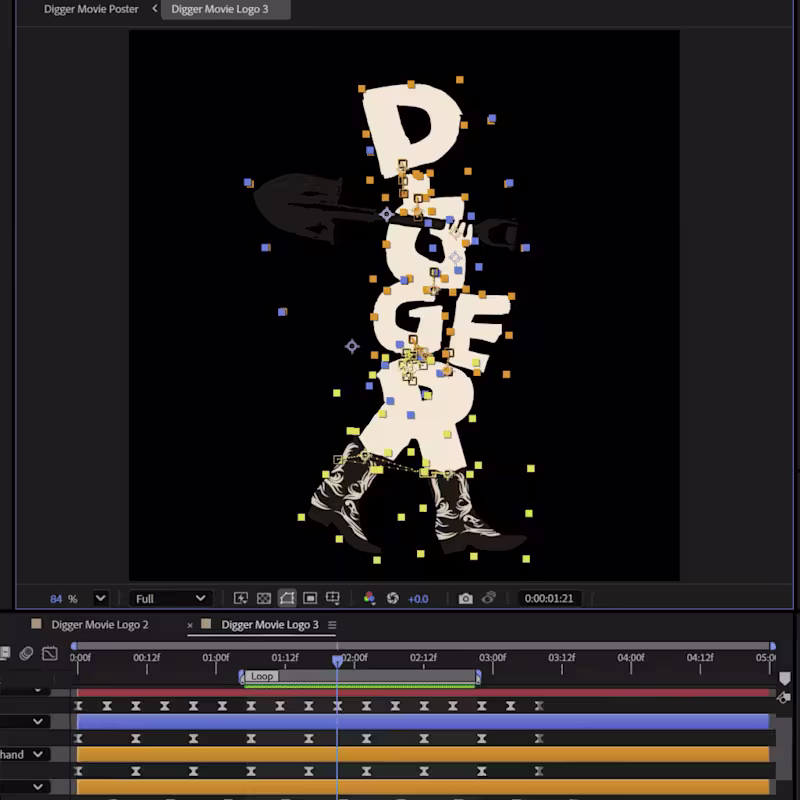
Task: Click 02:12f on the time ruler
Action: [423, 657]
